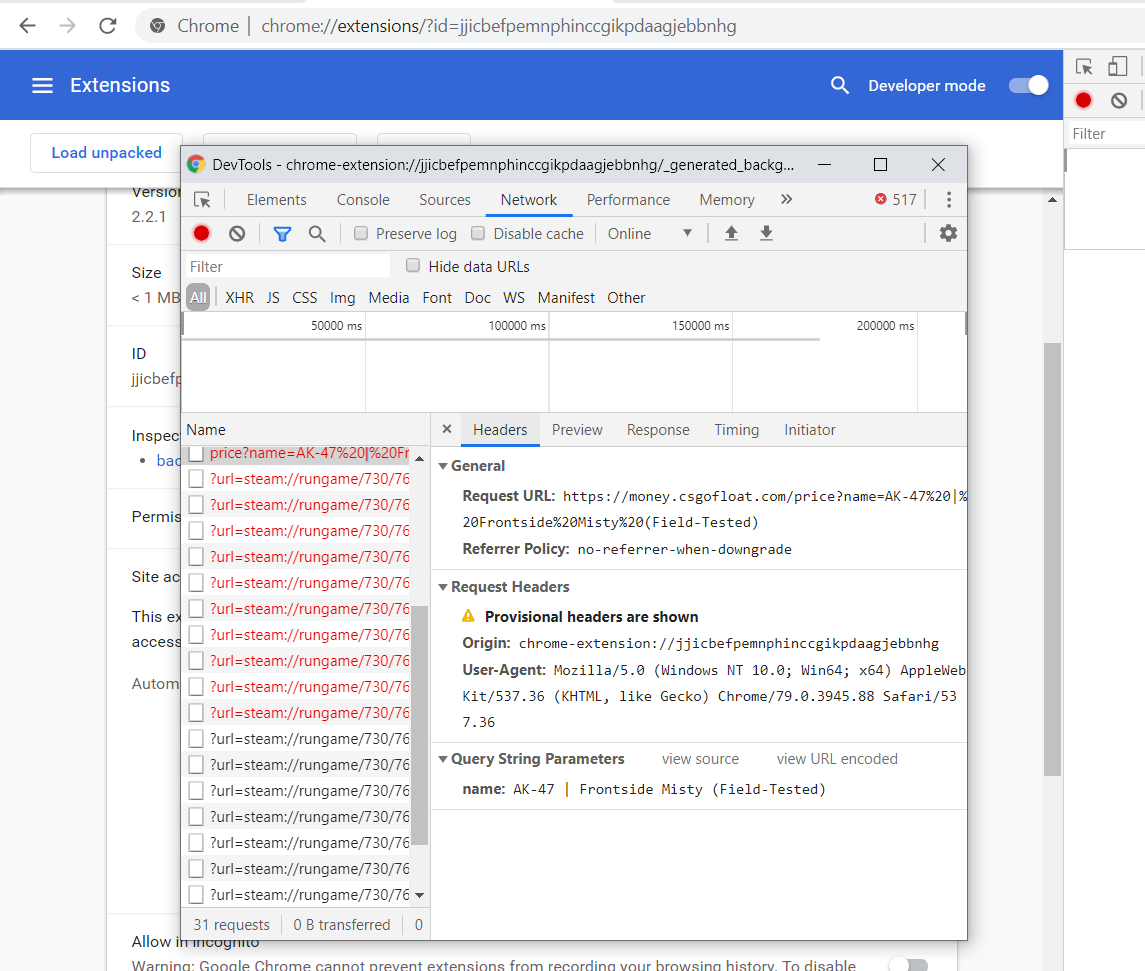Image resolution: width=1145 pixels, height=971 pixels.
Task: Open the Response tab for this request
Action: [657, 429]
